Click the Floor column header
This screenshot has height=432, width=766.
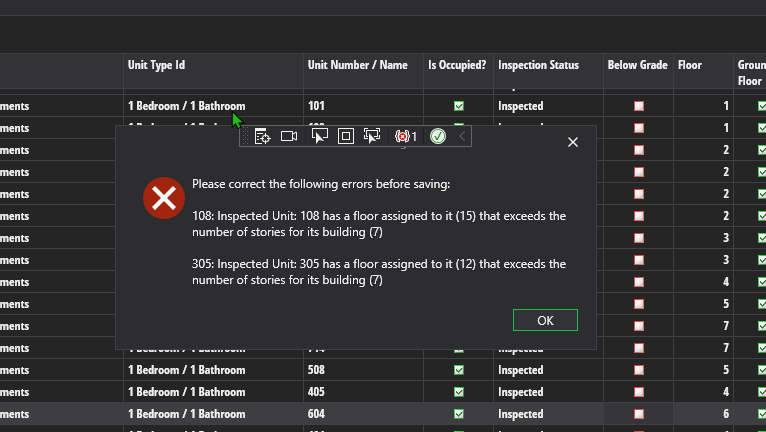point(689,65)
